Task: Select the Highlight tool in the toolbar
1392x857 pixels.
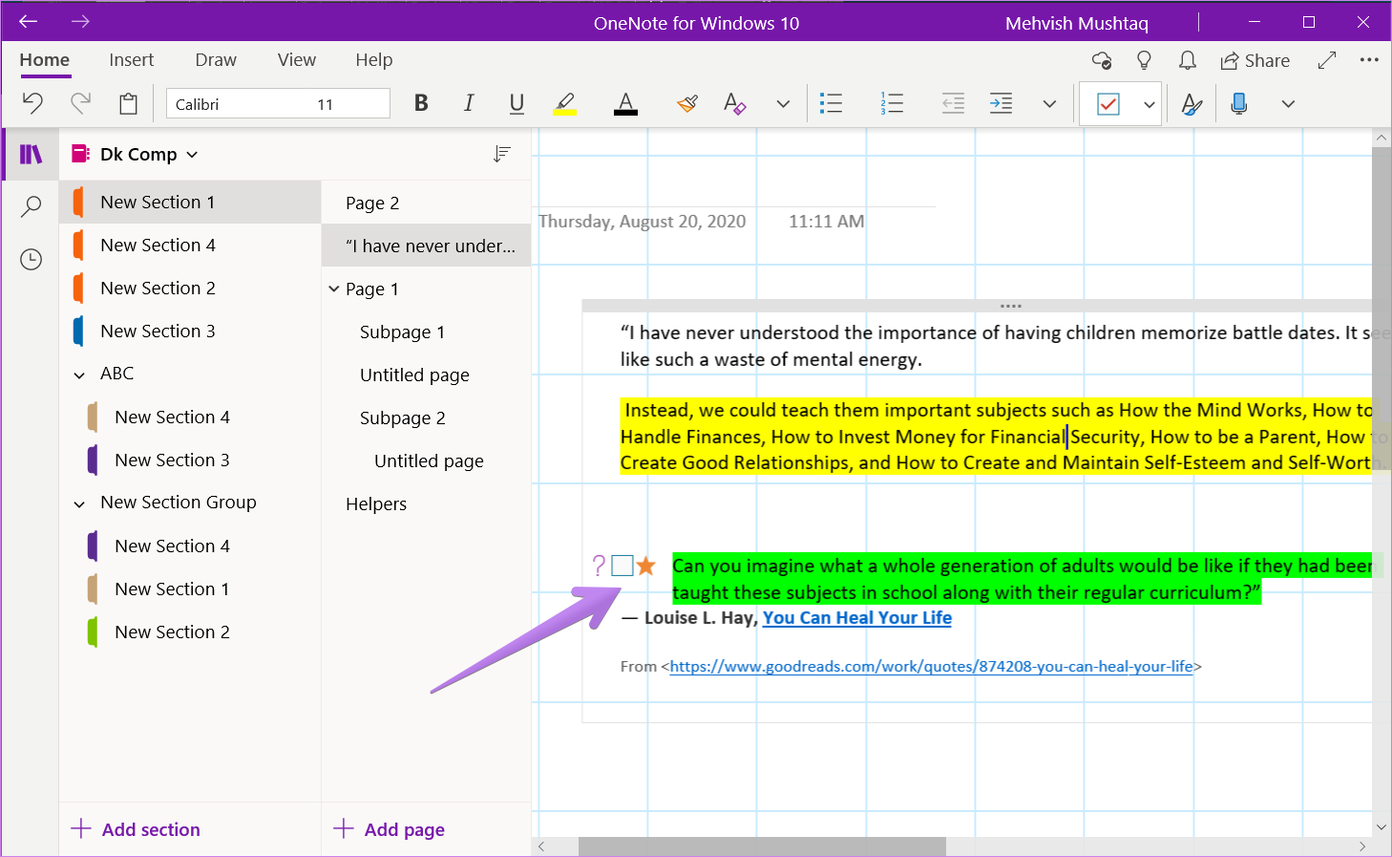Action: point(565,103)
